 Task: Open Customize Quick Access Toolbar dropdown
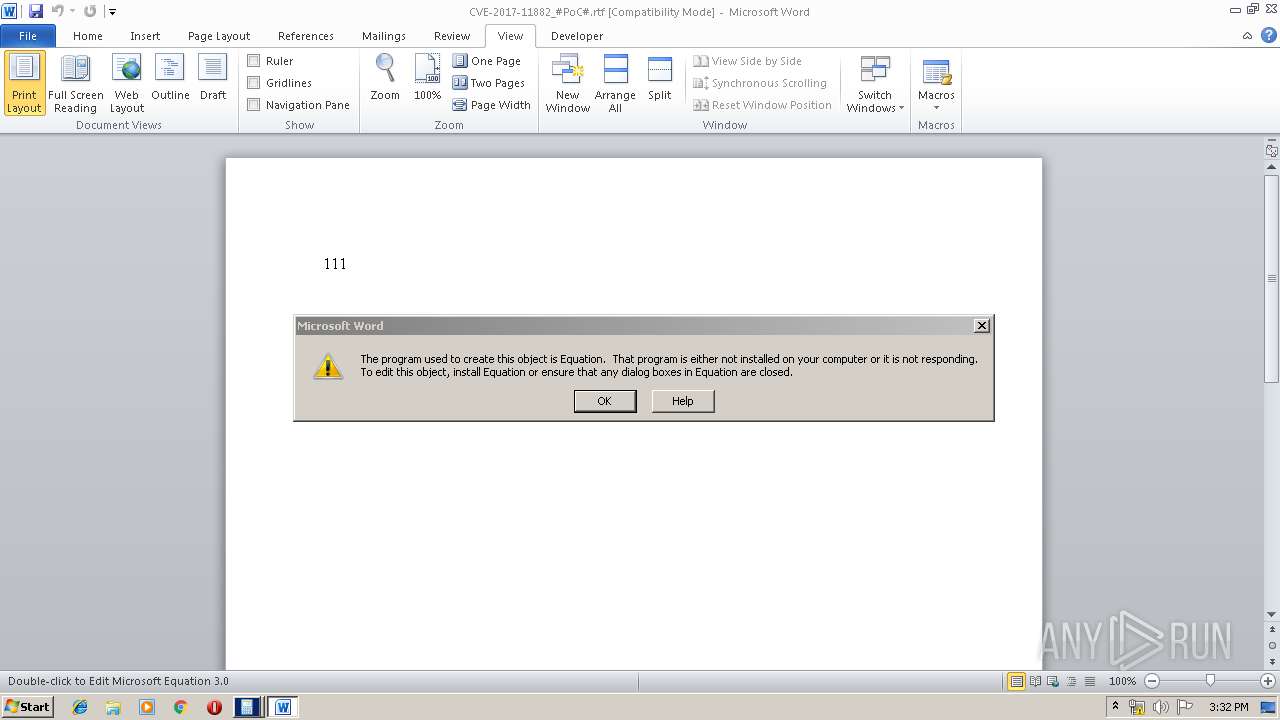click(x=112, y=12)
